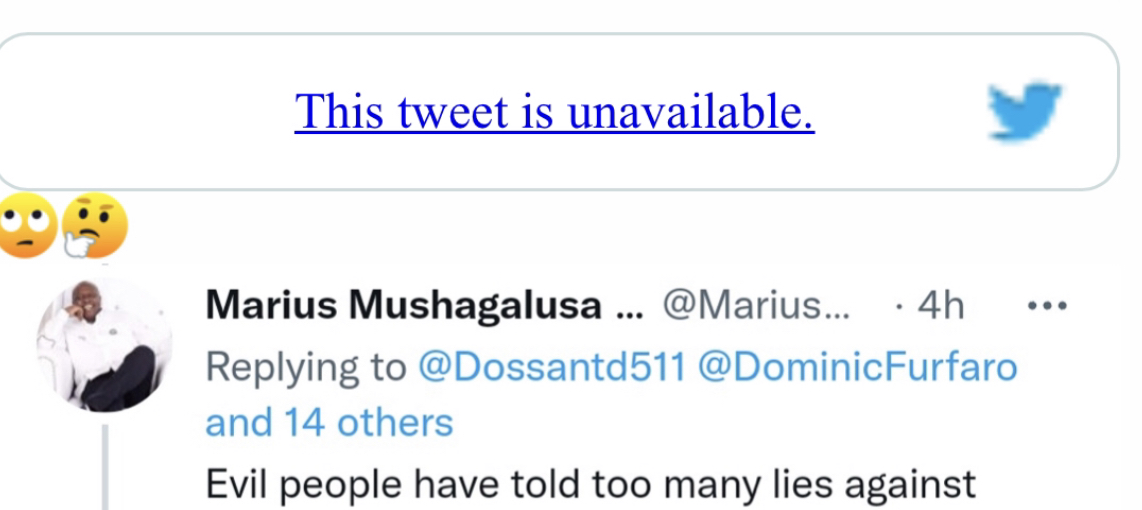Click the dot separator before 4h
This screenshot has height=510, width=1142.
point(897,306)
